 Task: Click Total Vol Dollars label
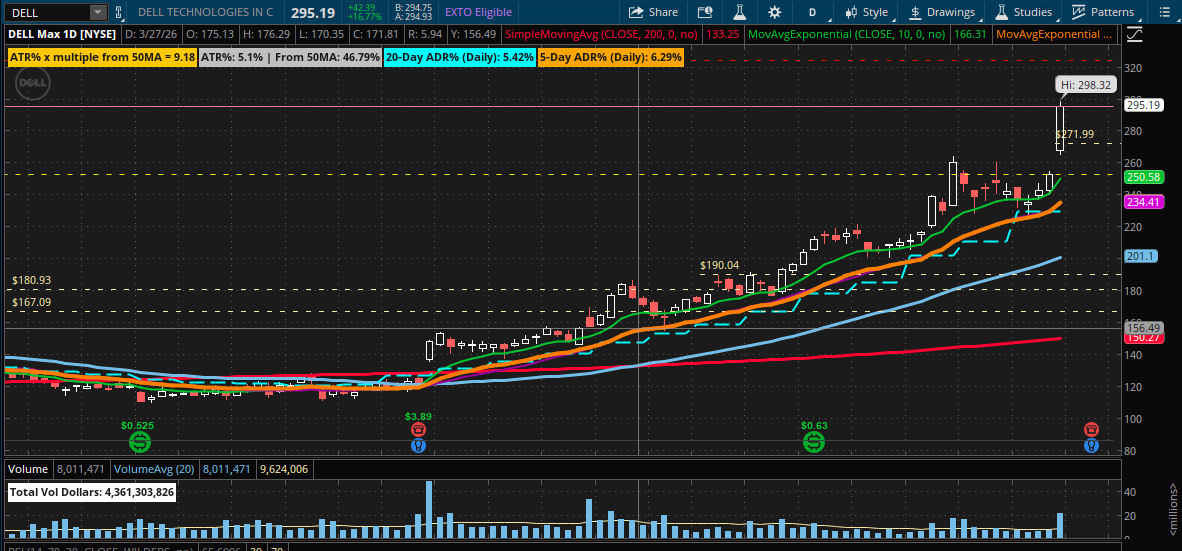coord(91,492)
